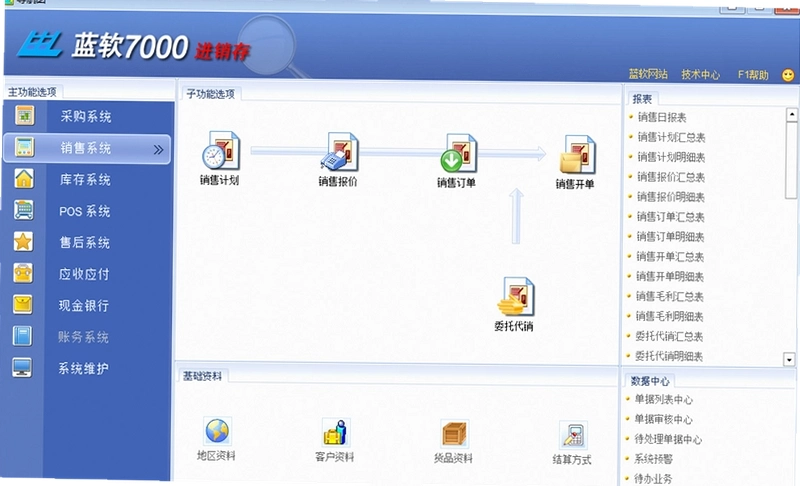Click the 现金银行 envelope icon
Screen dimensions: 800x486
coord(22,304)
